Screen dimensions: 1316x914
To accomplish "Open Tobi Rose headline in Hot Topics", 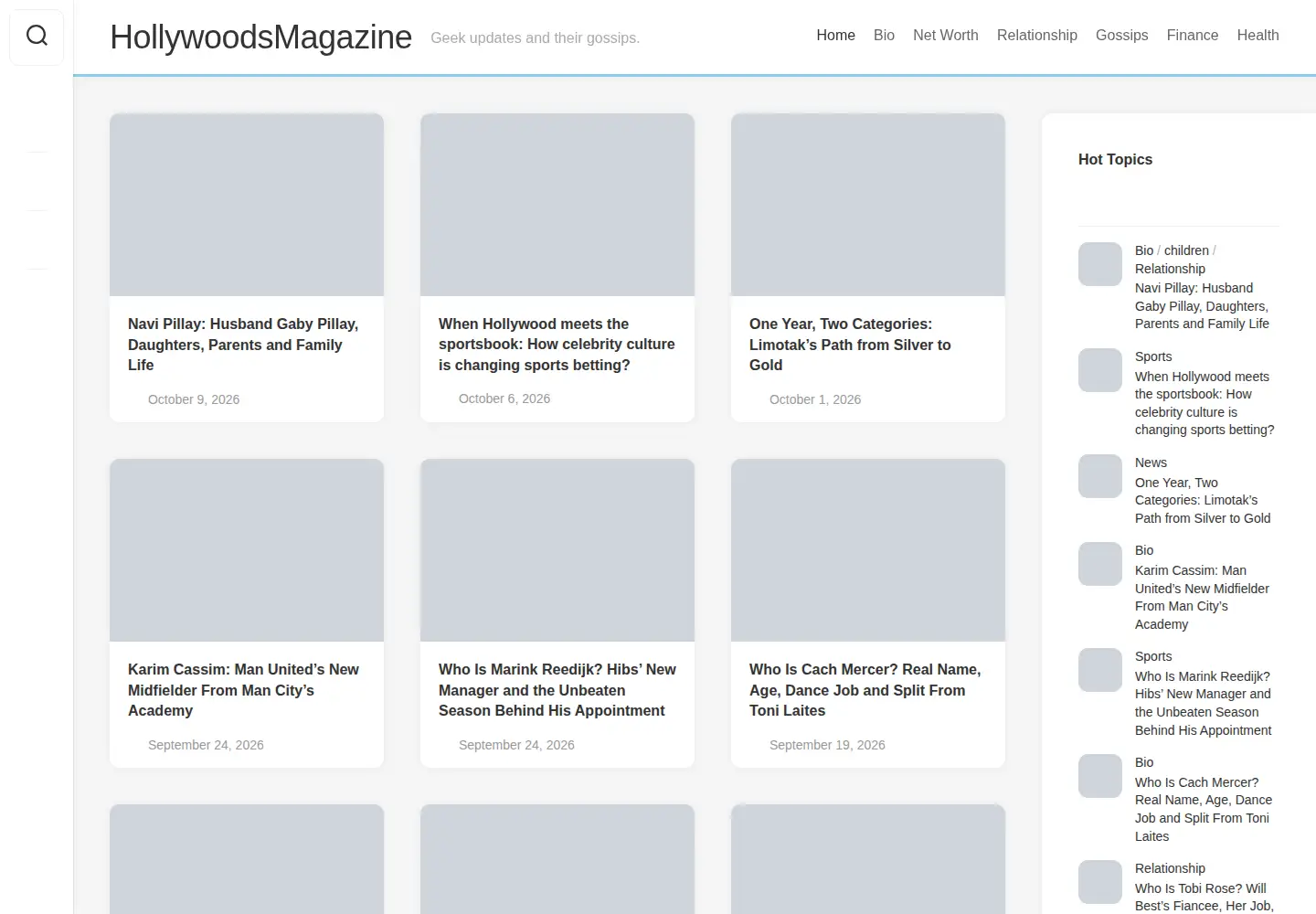I will [1205, 897].
